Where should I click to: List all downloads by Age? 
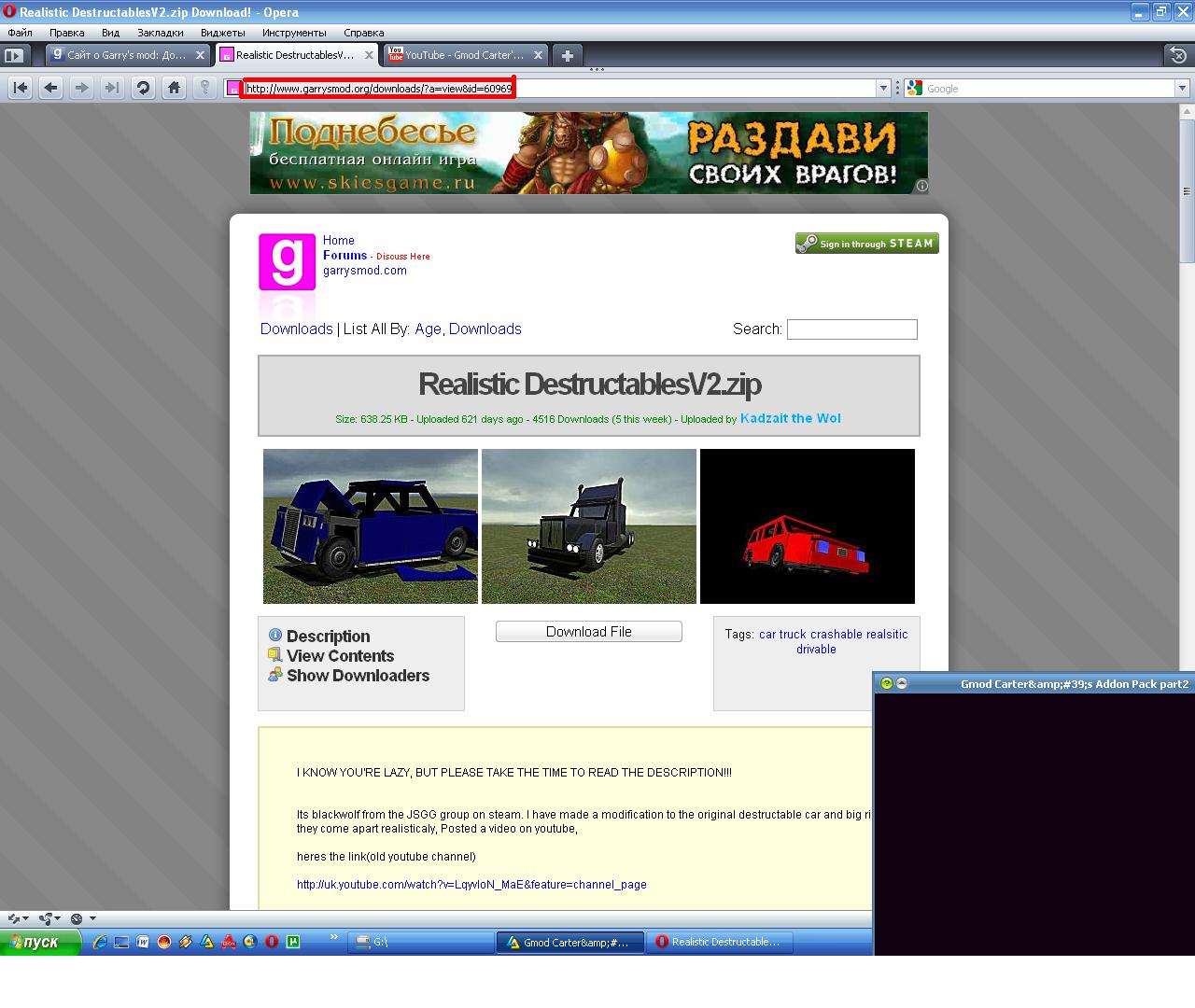click(x=429, y=329)
